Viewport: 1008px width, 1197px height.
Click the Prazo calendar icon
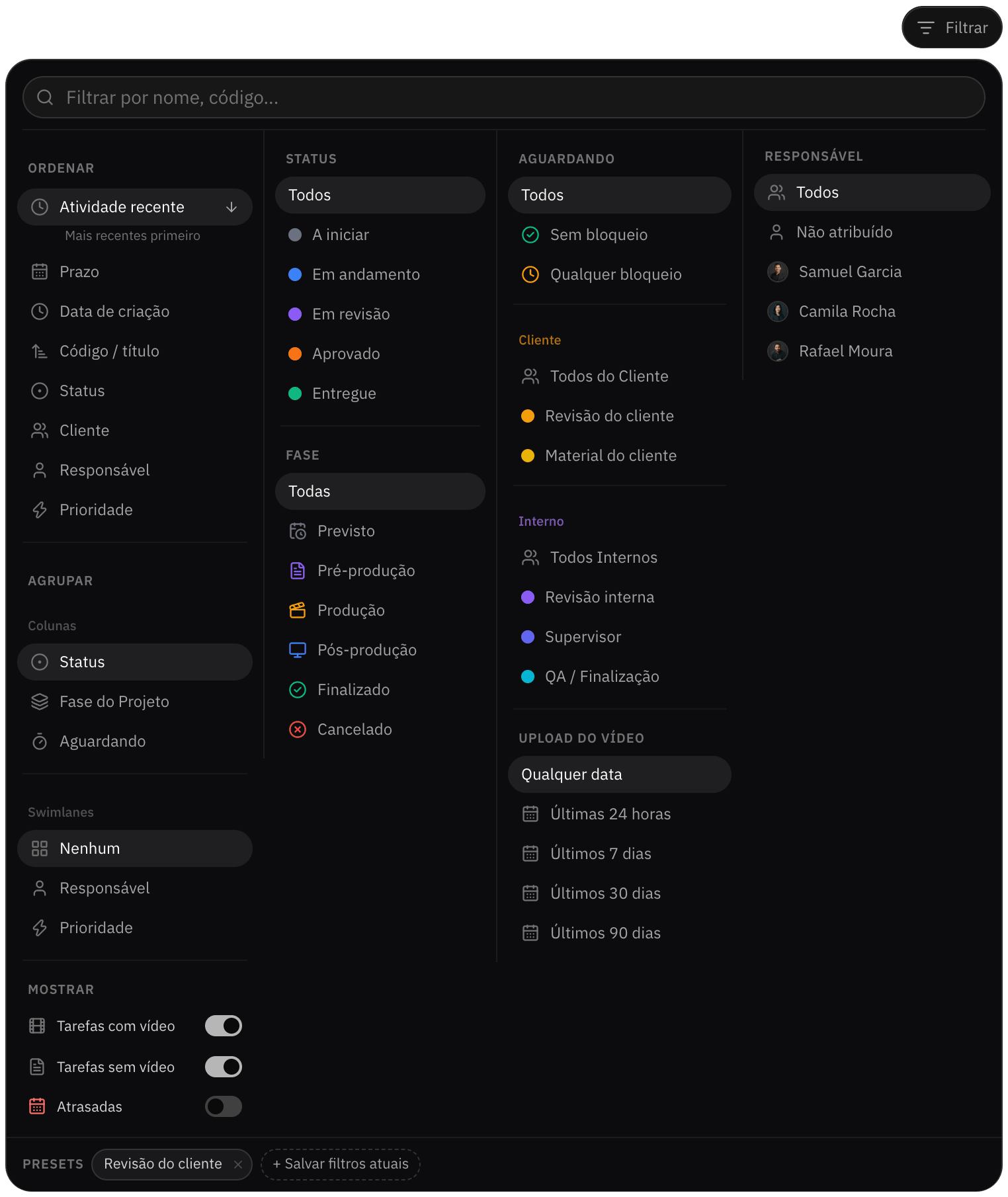(x=40, y=272)
